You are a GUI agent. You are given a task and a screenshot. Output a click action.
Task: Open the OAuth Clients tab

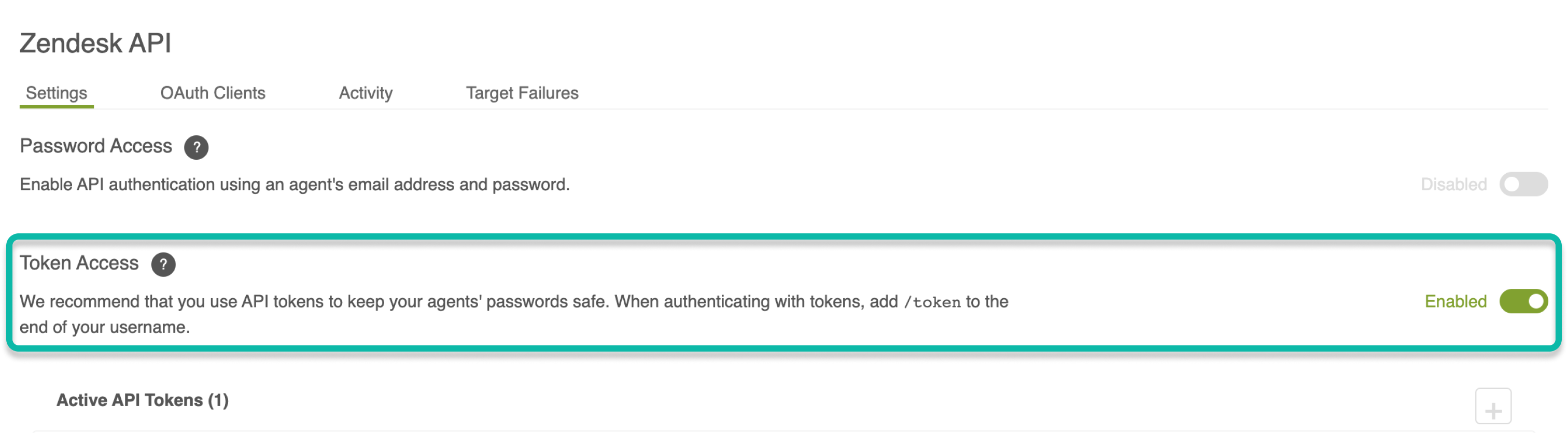tap(213, 93)
